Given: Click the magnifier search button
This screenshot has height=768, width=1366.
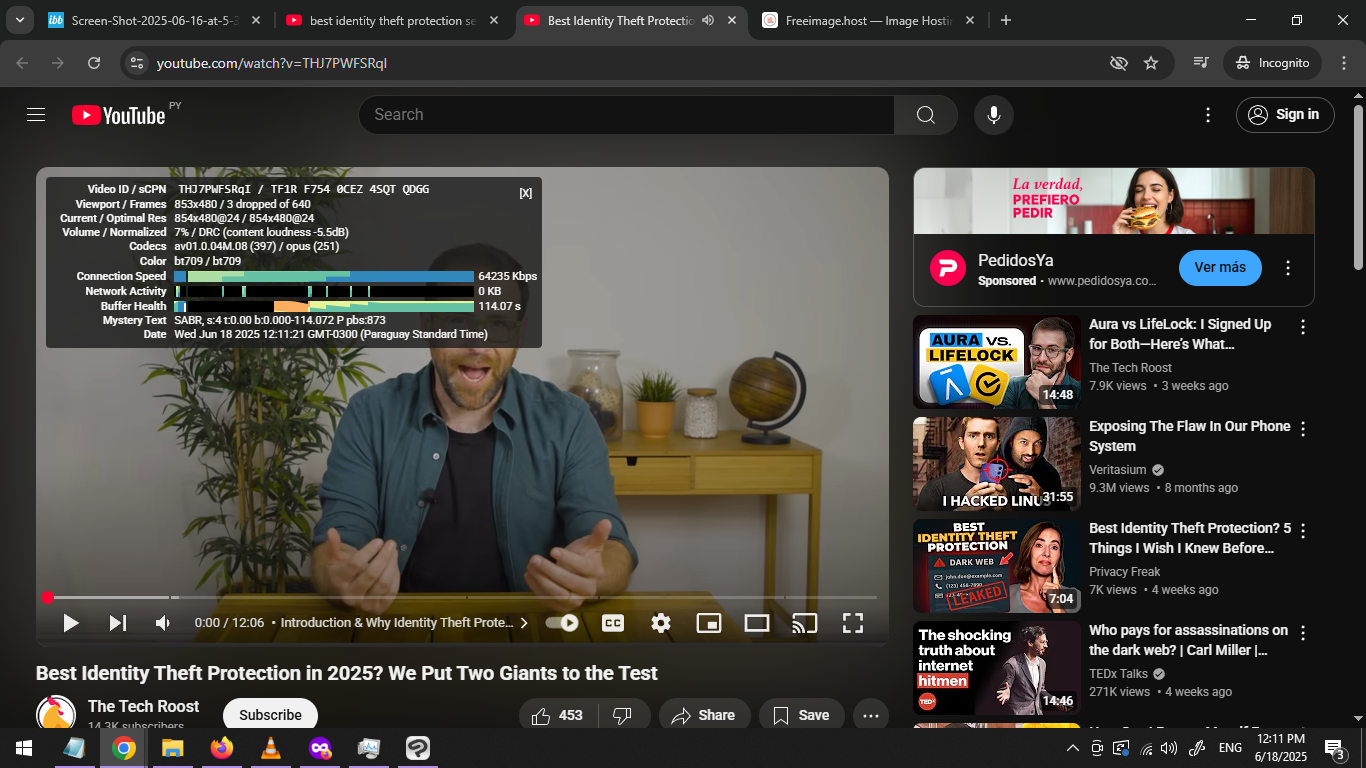Looking at the screenshot, I should point(926,115).
